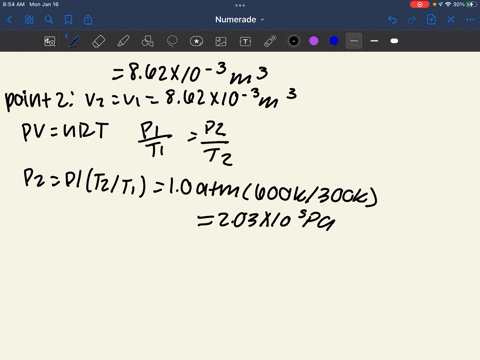Screen dimensions: 480x360
Task: Select the medium stroke width
Action: (374, 41)
